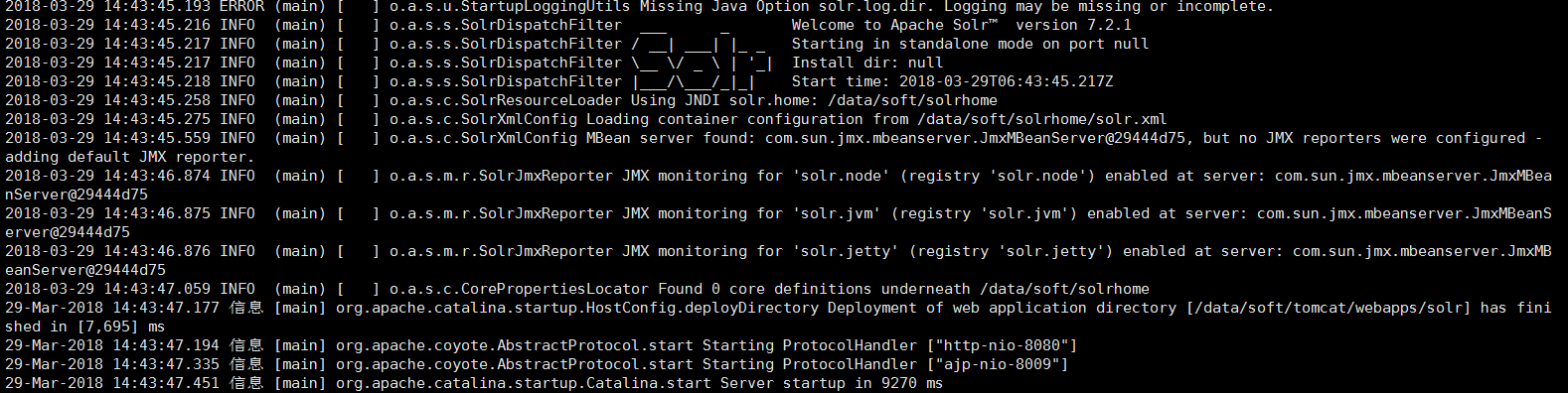1568x393 pixels.
Task: Select the path /data/soft/solrhome/solr.xml
Action: (1042, 119)
